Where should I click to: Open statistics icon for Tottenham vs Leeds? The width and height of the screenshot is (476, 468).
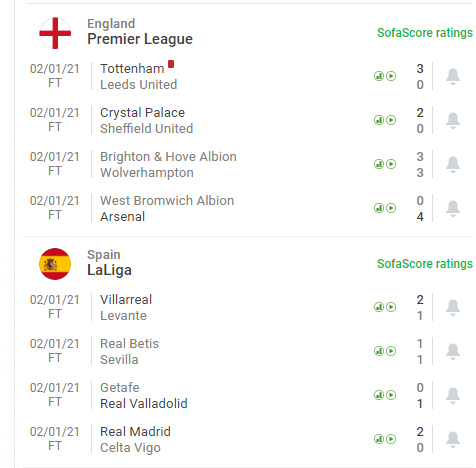click(x=379, y=76)
